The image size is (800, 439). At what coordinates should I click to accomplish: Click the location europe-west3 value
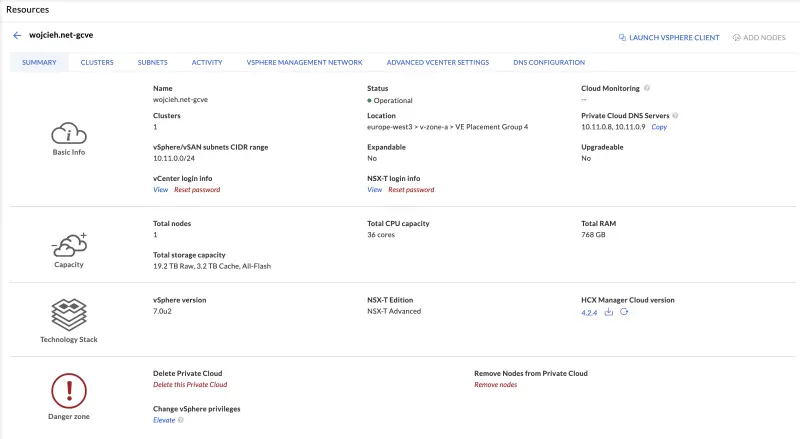[x=447, y=127]
